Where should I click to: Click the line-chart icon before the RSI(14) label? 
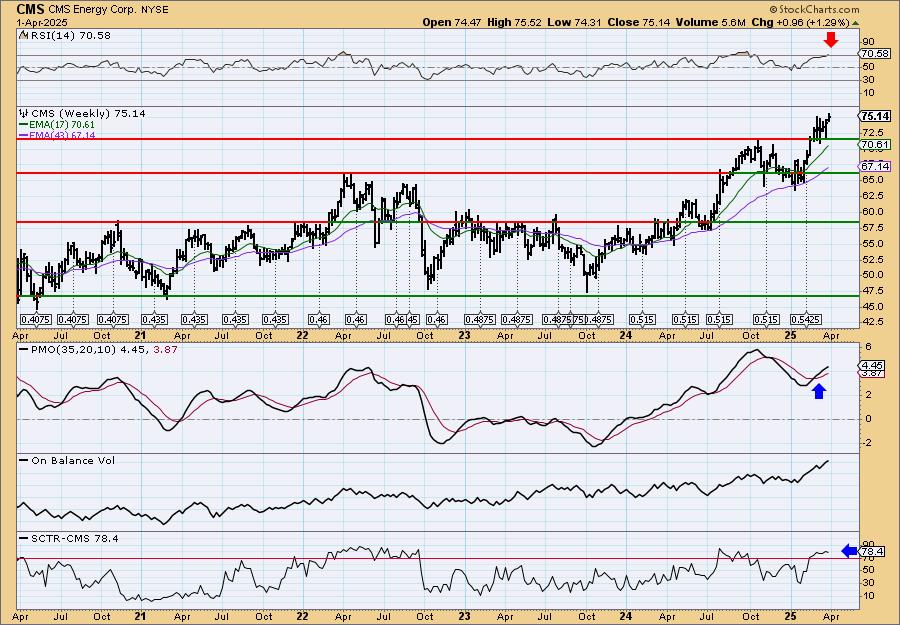click(24, 36)
